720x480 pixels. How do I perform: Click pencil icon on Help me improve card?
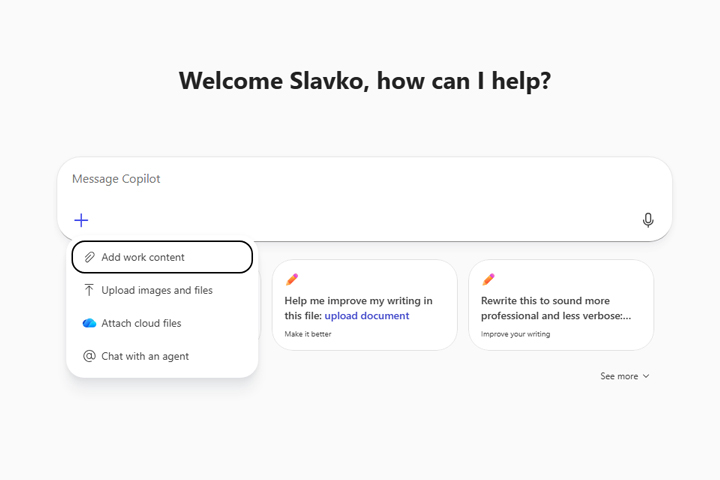click(x=292, y=280)
